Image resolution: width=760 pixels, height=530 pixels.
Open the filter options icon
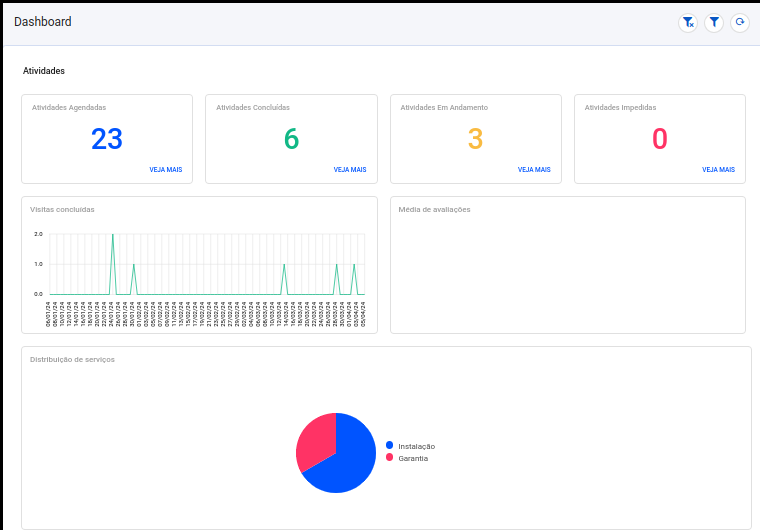[714, 22]
